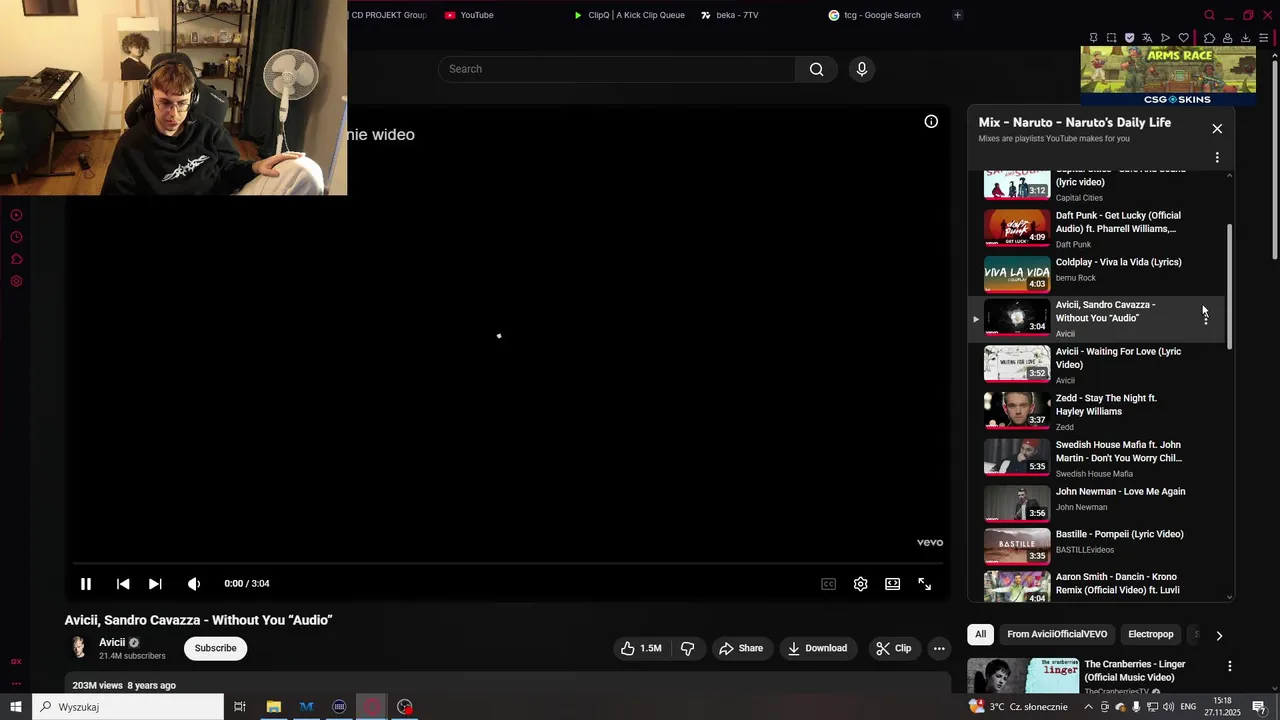The width and height of the screenshot is (1280, 720).
Task: Open sidebar settings gear icon
Action: [x=16, y=281]
